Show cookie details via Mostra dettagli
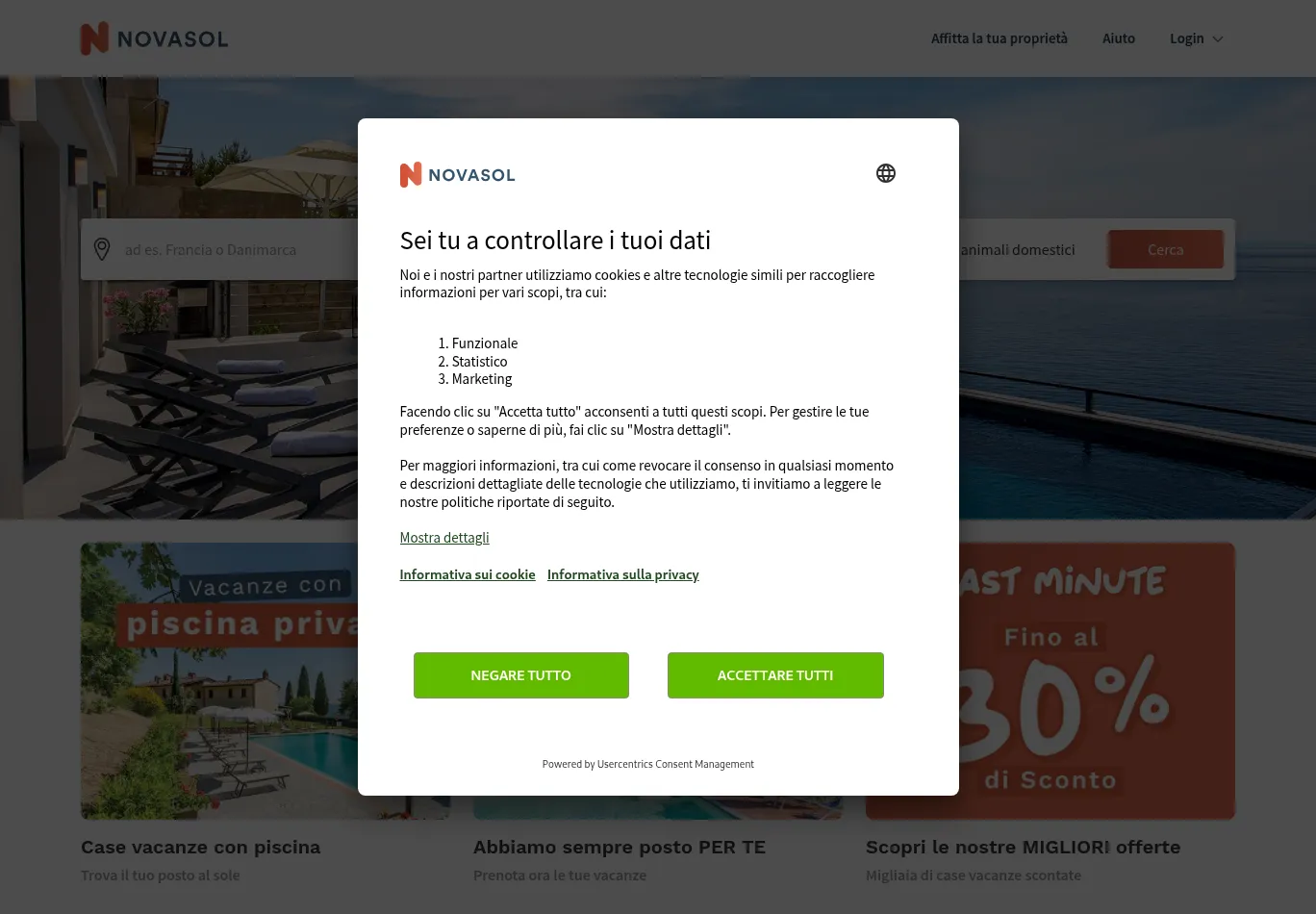The width and height of the screenshot is (1316, 914). (444, 538)
